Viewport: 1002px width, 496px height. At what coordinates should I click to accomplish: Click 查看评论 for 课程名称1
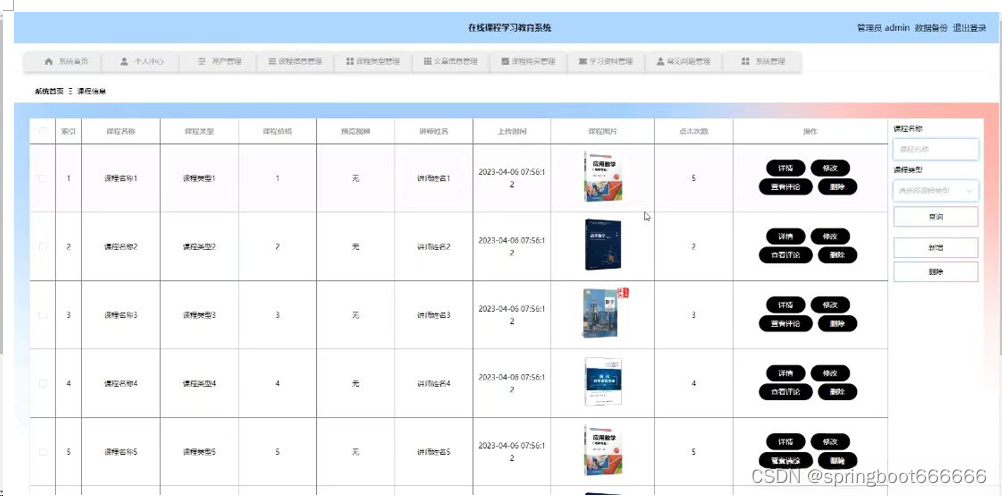click(785, 187)
